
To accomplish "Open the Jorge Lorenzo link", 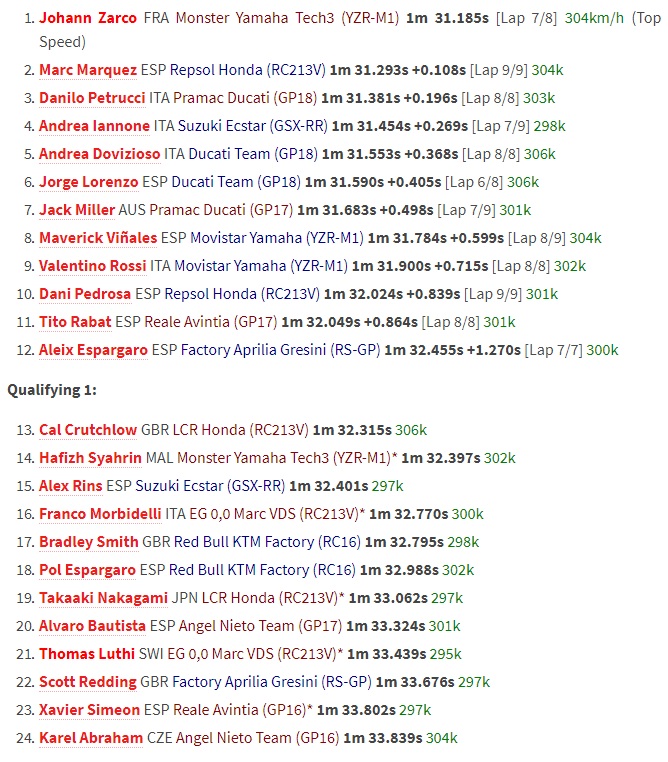I will pos(88,182).
